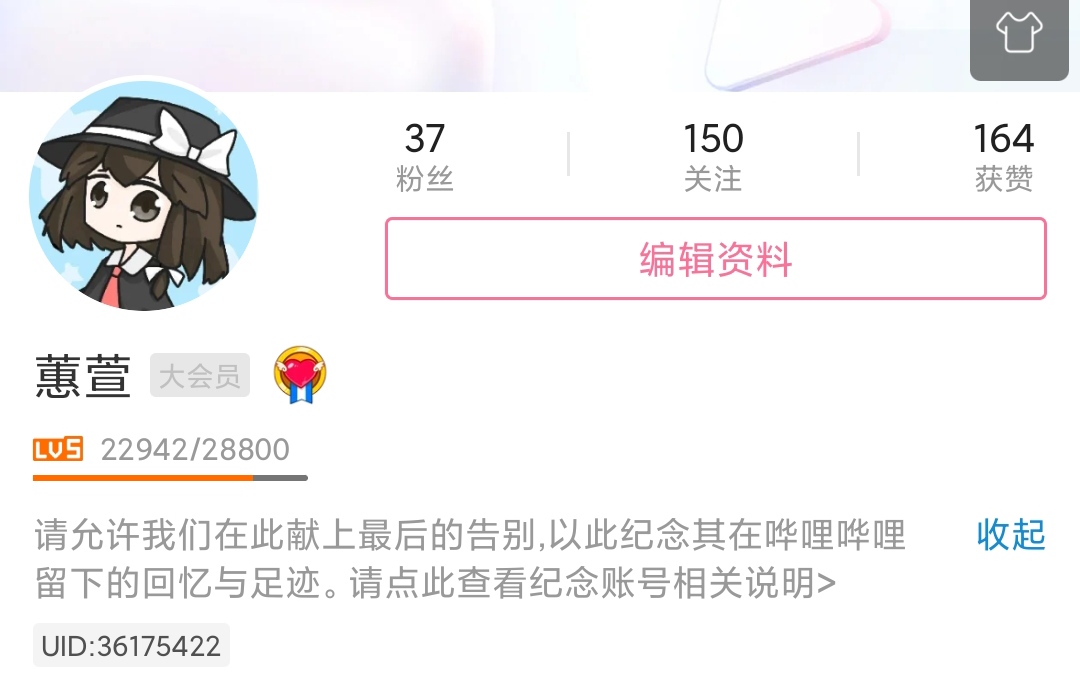Collapse the bio with 收起
The height and width of the screenshot is (683, 1080).
(1011, 535)
